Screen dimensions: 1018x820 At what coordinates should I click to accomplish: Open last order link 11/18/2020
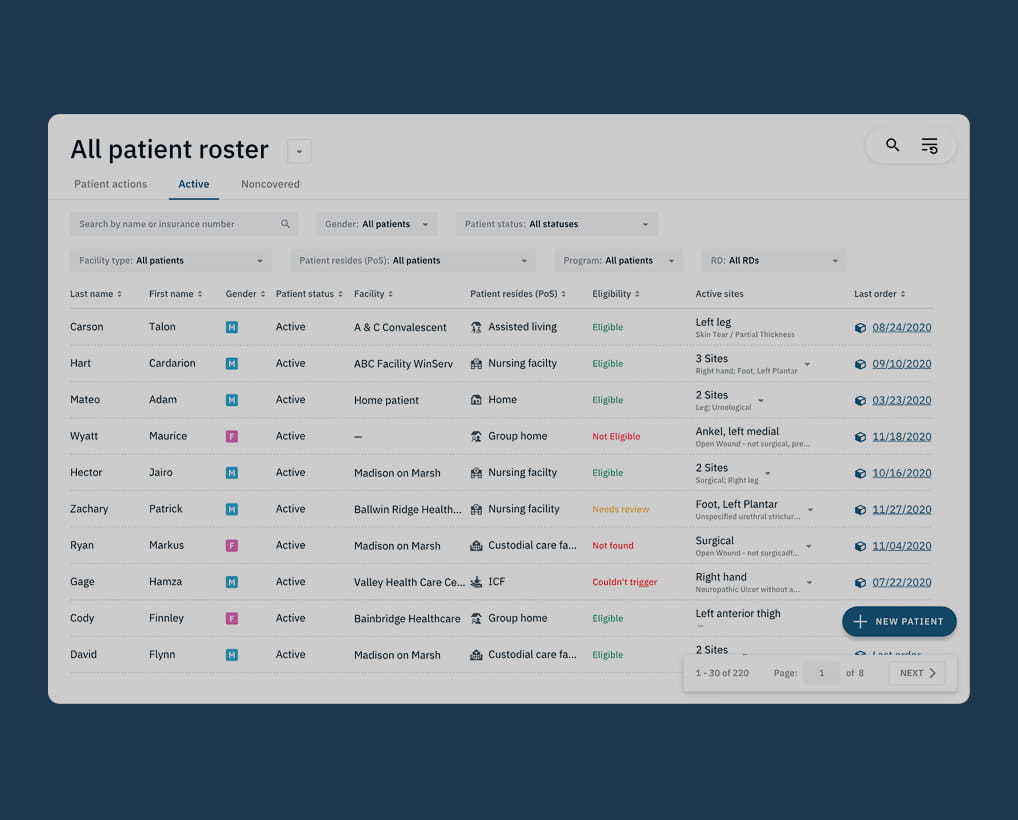901,436
